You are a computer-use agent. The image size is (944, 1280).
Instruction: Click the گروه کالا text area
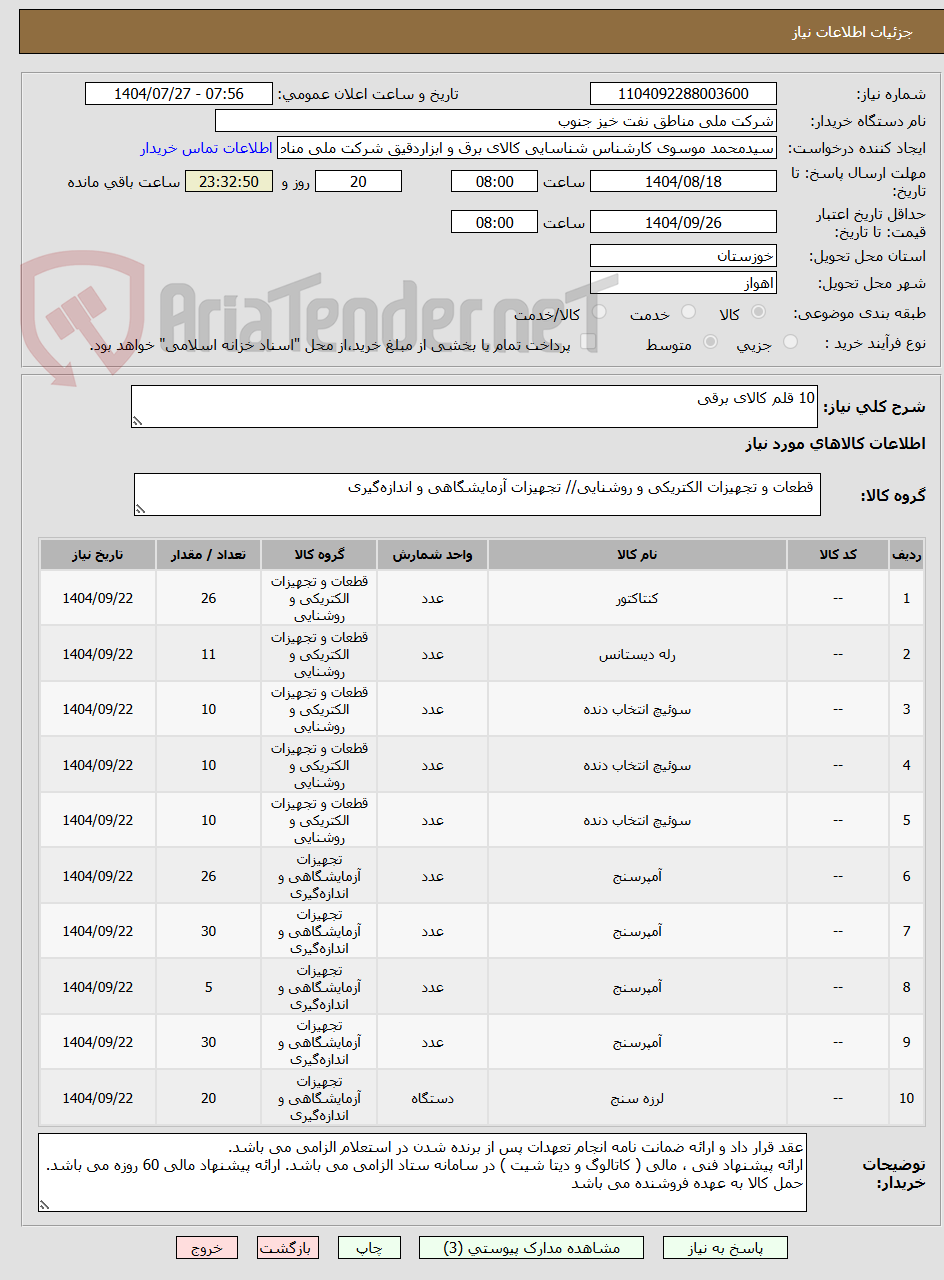477,494
